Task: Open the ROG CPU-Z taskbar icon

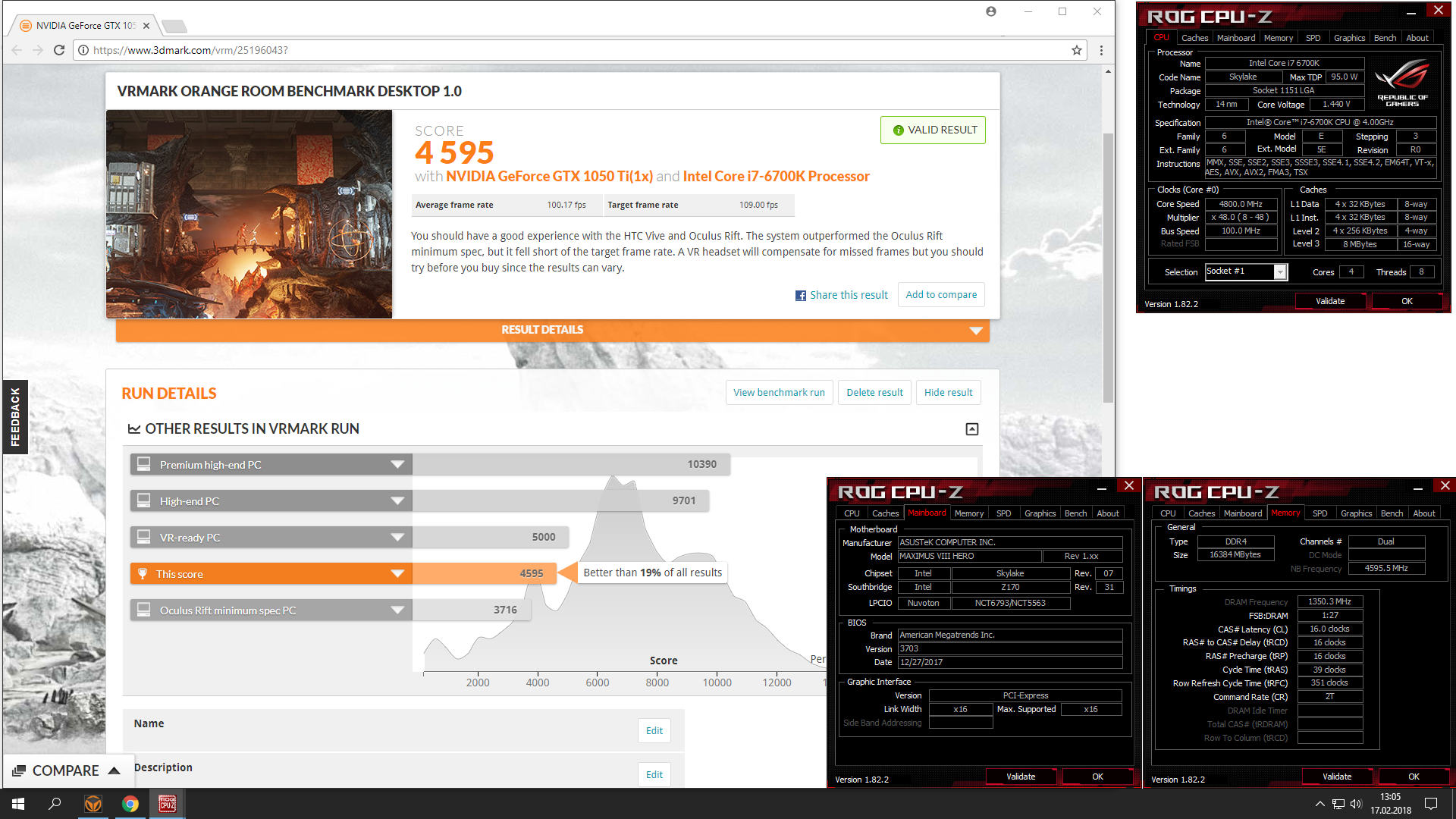Action: (168, 804)
